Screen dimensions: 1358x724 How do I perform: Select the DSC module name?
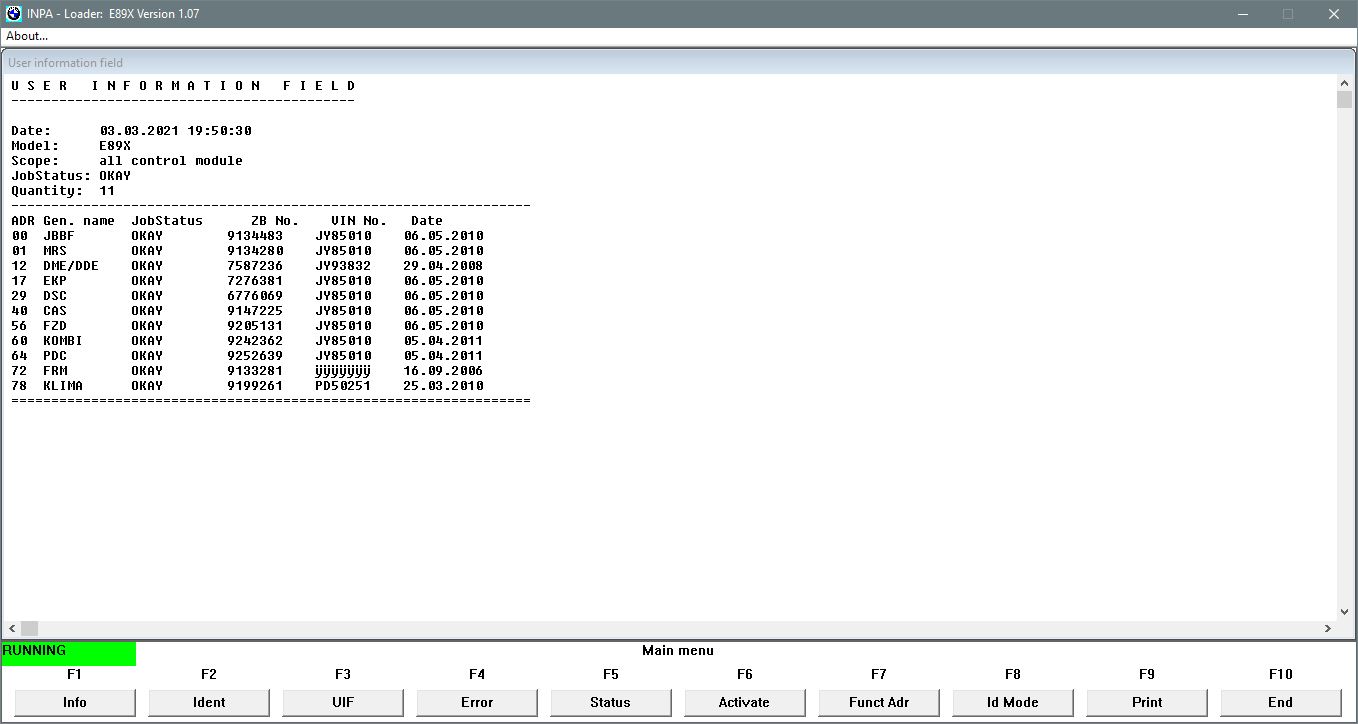coord(55,296)
